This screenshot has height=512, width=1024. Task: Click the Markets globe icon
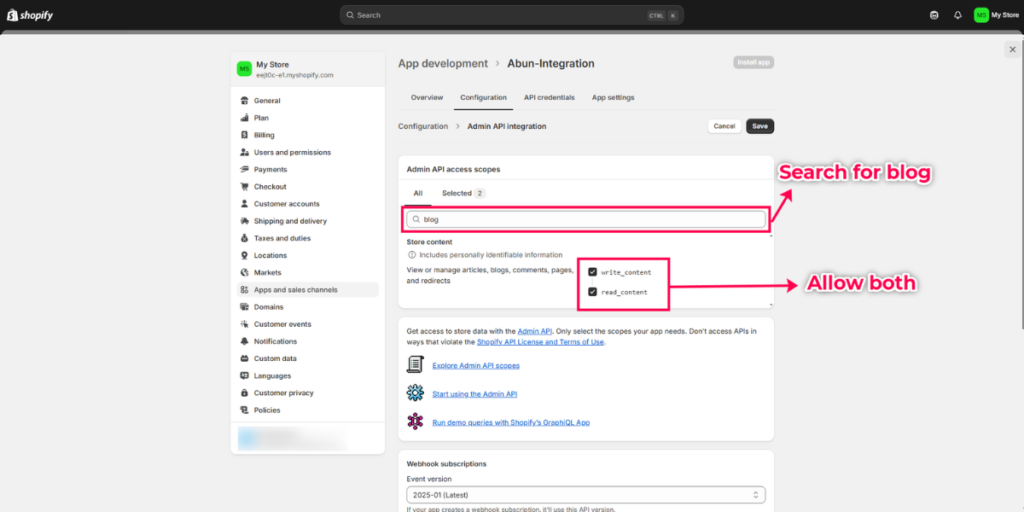point(244,273)
